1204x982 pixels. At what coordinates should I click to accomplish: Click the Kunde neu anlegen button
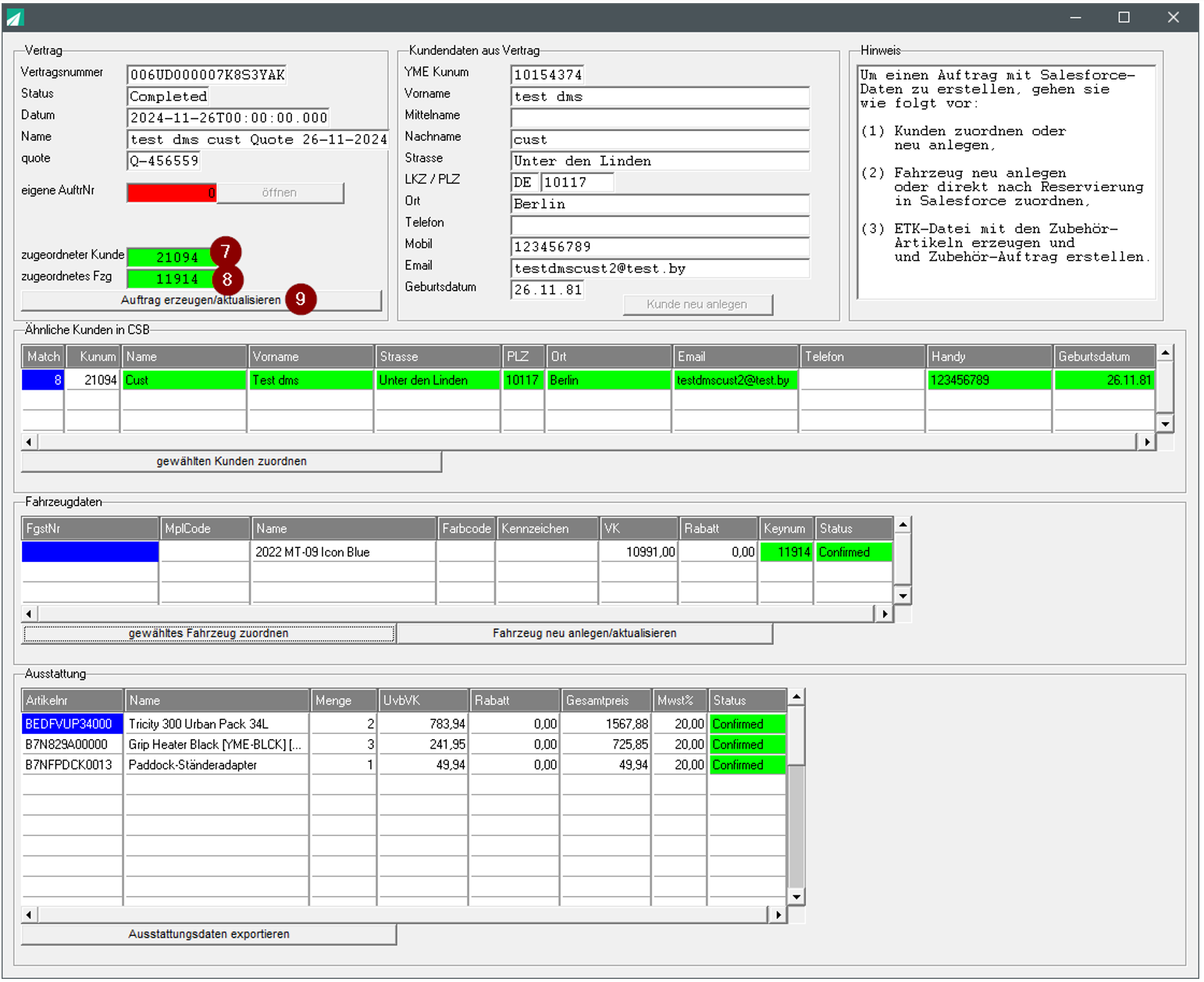tap(697, 304)
